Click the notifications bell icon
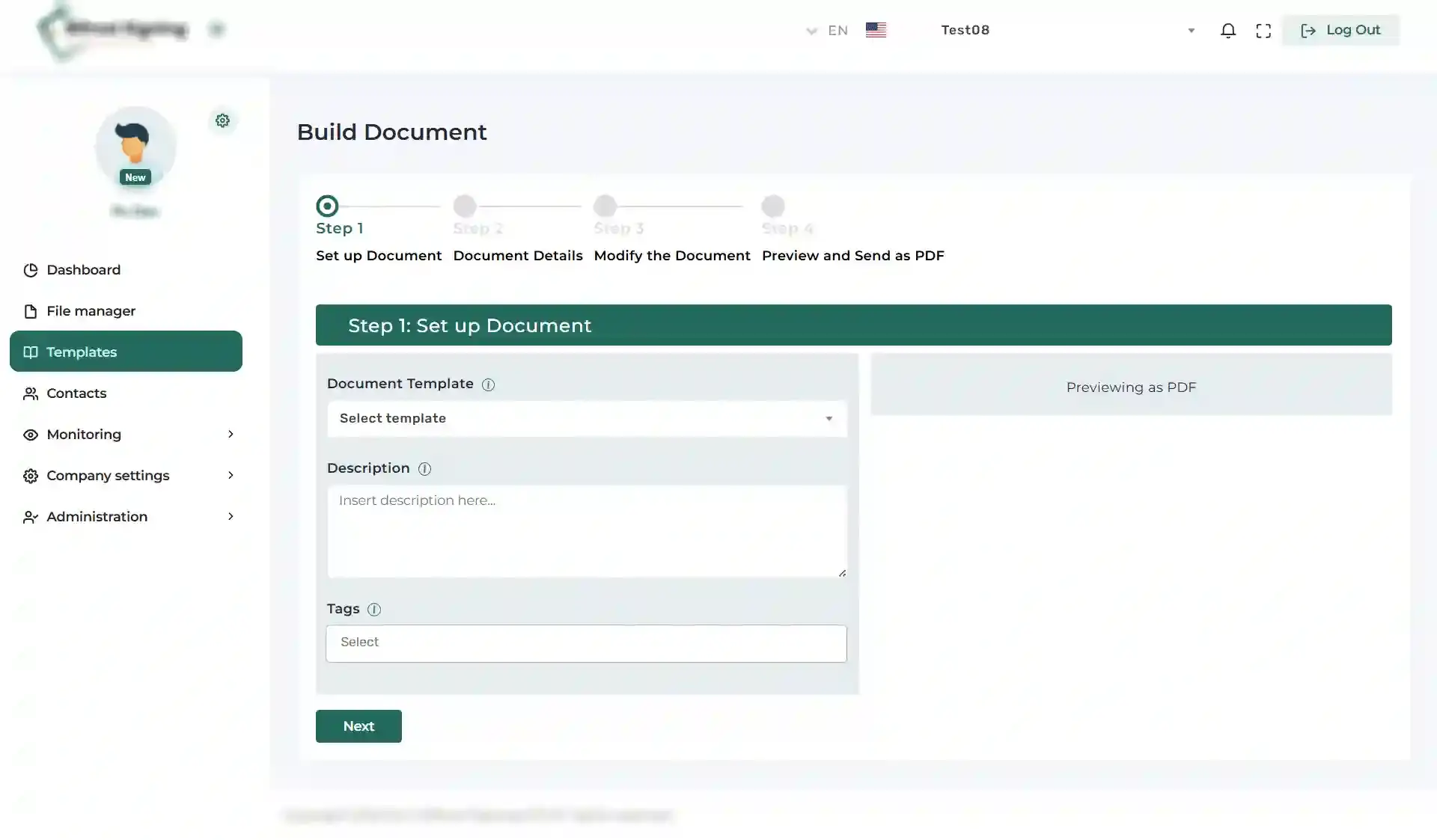 (x=1227, y=31)
